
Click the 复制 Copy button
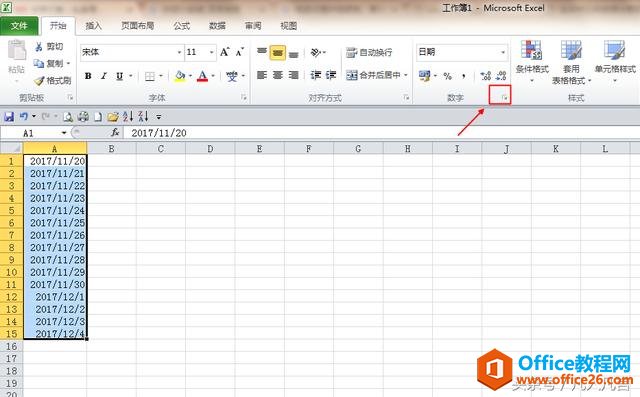click(x=49, y=64)
